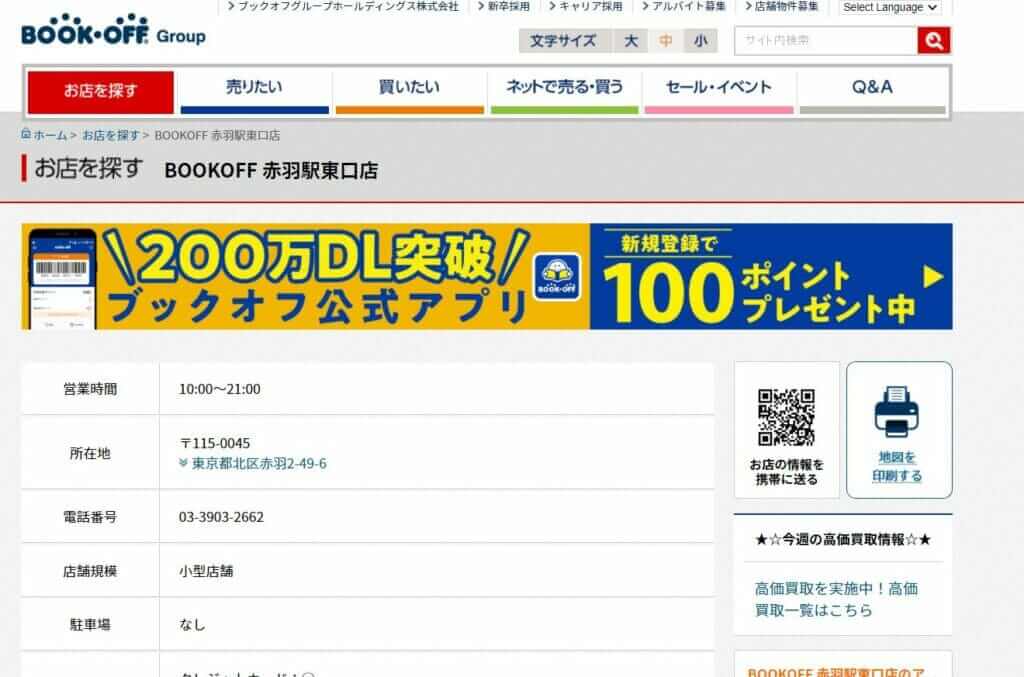Screen dimensions: 1024x677
Task: Click the 店舗規模 row label
Action: [x=90, y=571]
